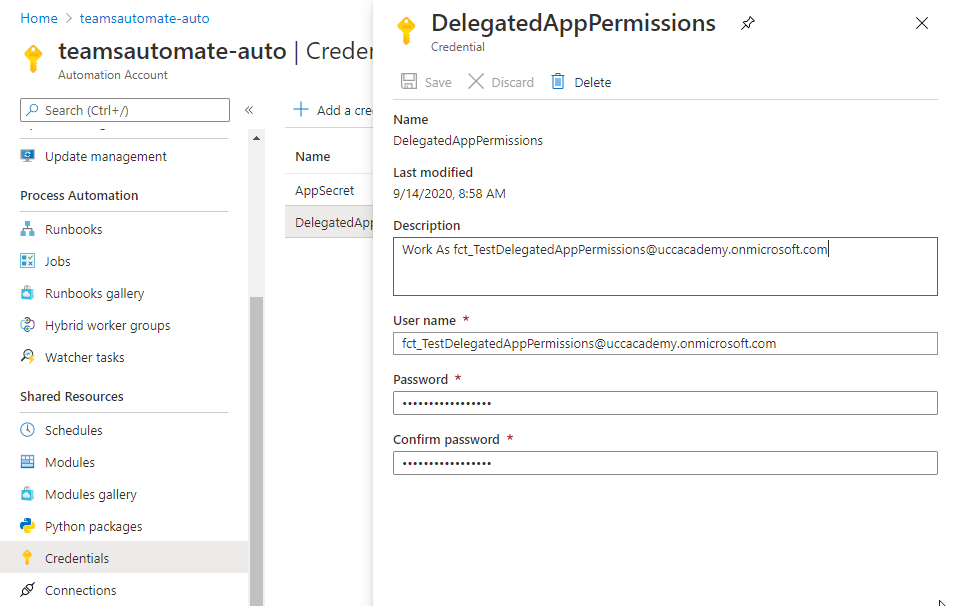This screenshot has width=958, height=606.
Task: Click the Save floppy disk icon
Action: pyautogui.click(x=409, y=81)
